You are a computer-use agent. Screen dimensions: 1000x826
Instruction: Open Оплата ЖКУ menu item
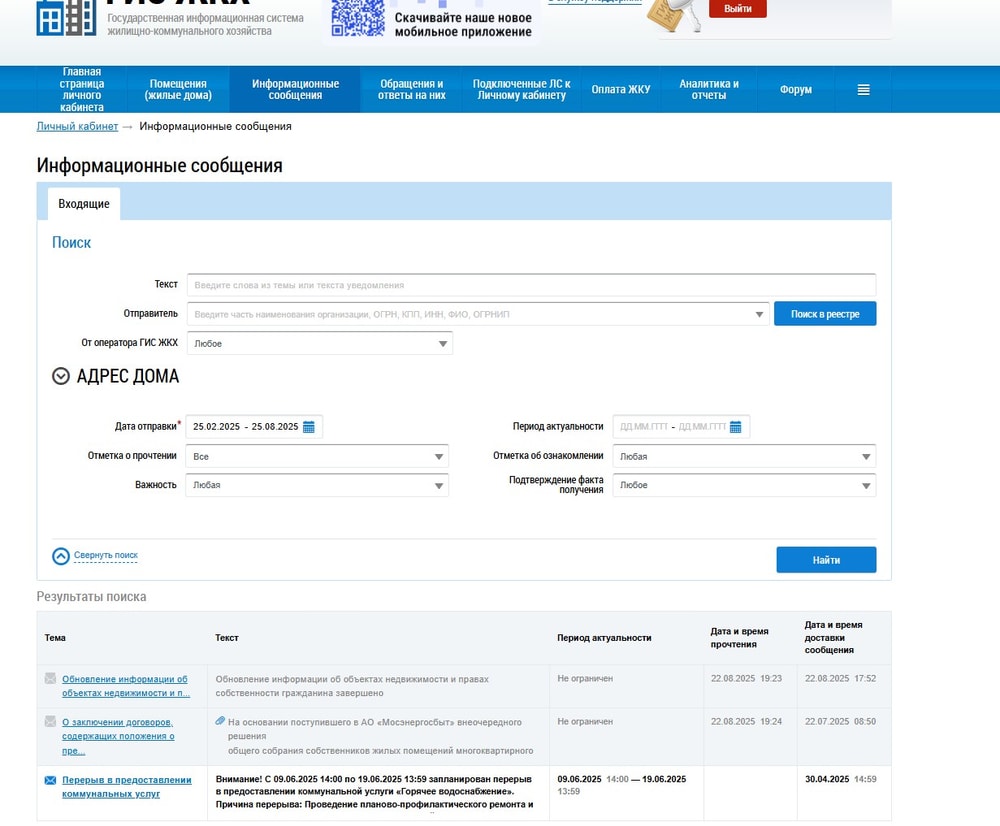620,90
